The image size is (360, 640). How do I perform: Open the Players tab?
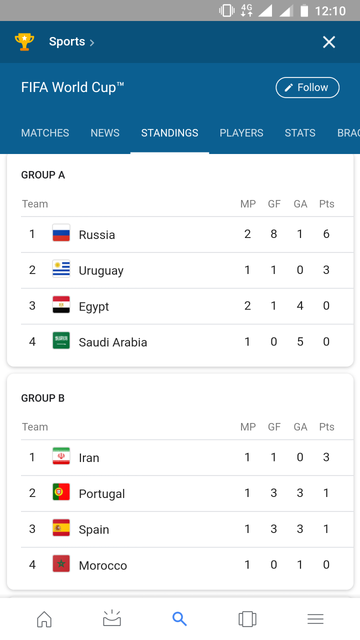241,133
